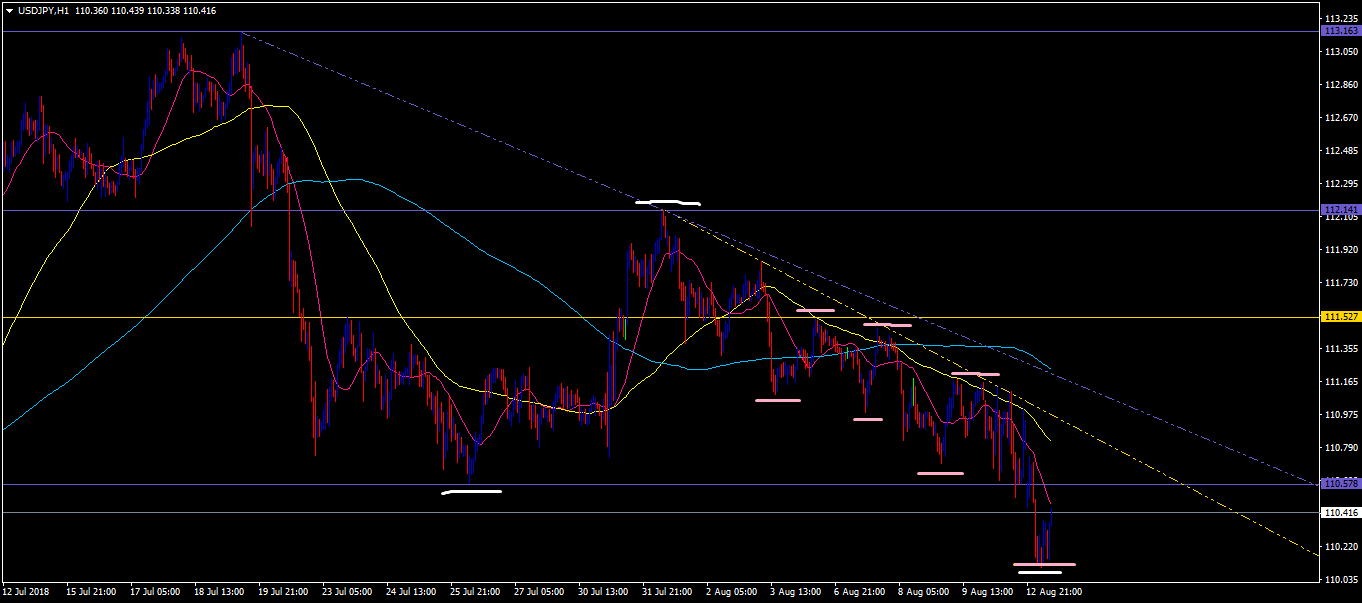Click the 113.050 price scale value
This screenshot has width=1362, height=603.
(1340, 52)
